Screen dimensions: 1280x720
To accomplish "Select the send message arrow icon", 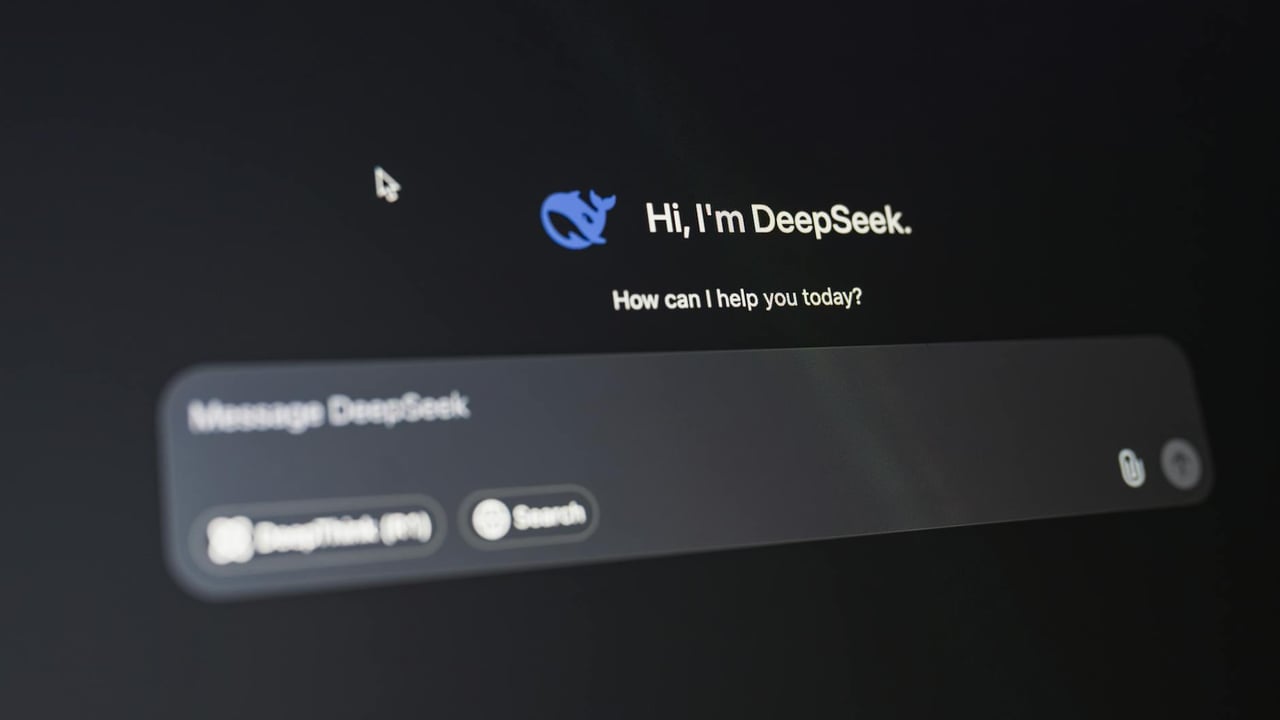I will click(1181, 463).
